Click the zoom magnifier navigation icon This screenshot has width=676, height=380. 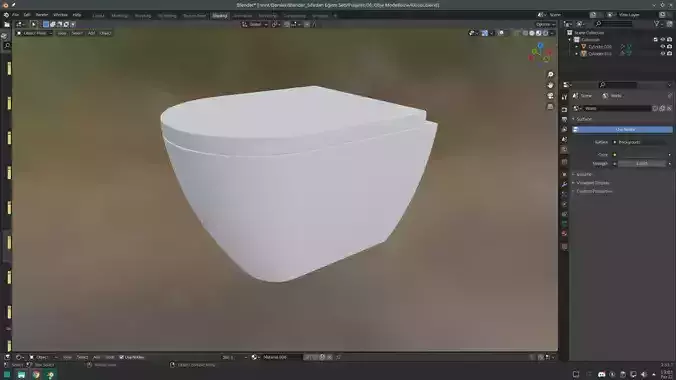tap(550, 75)
